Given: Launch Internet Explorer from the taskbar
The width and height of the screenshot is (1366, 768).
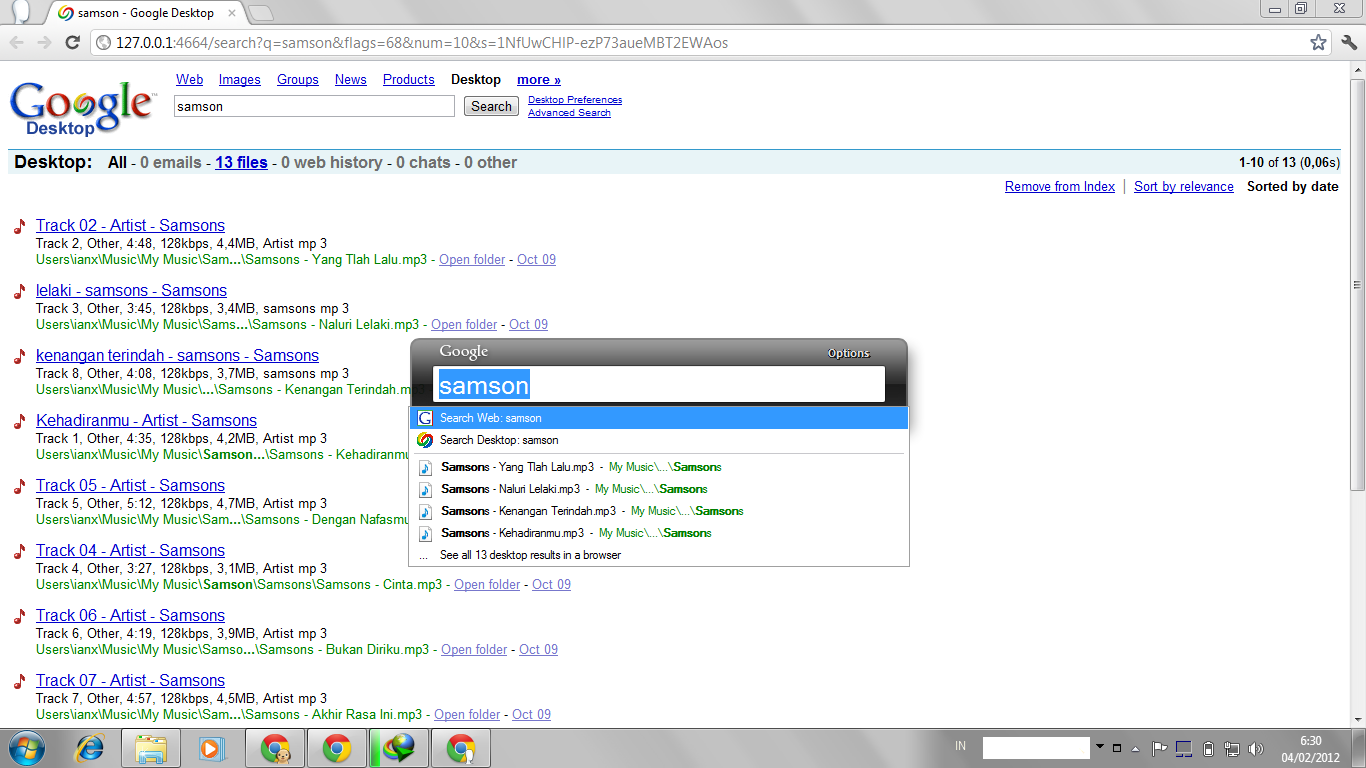Looking at the screenshot, I should click(91, 748).
